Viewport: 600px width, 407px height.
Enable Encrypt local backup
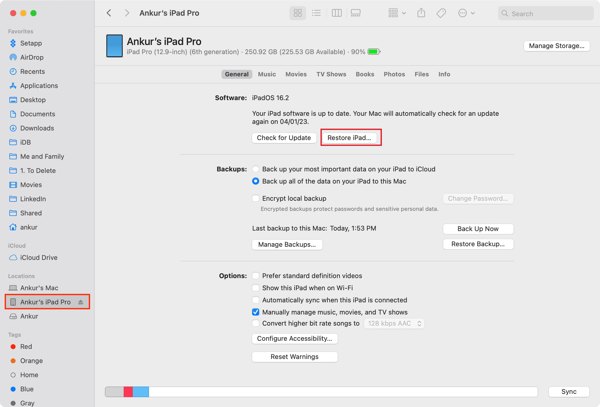tap(256, 199)
